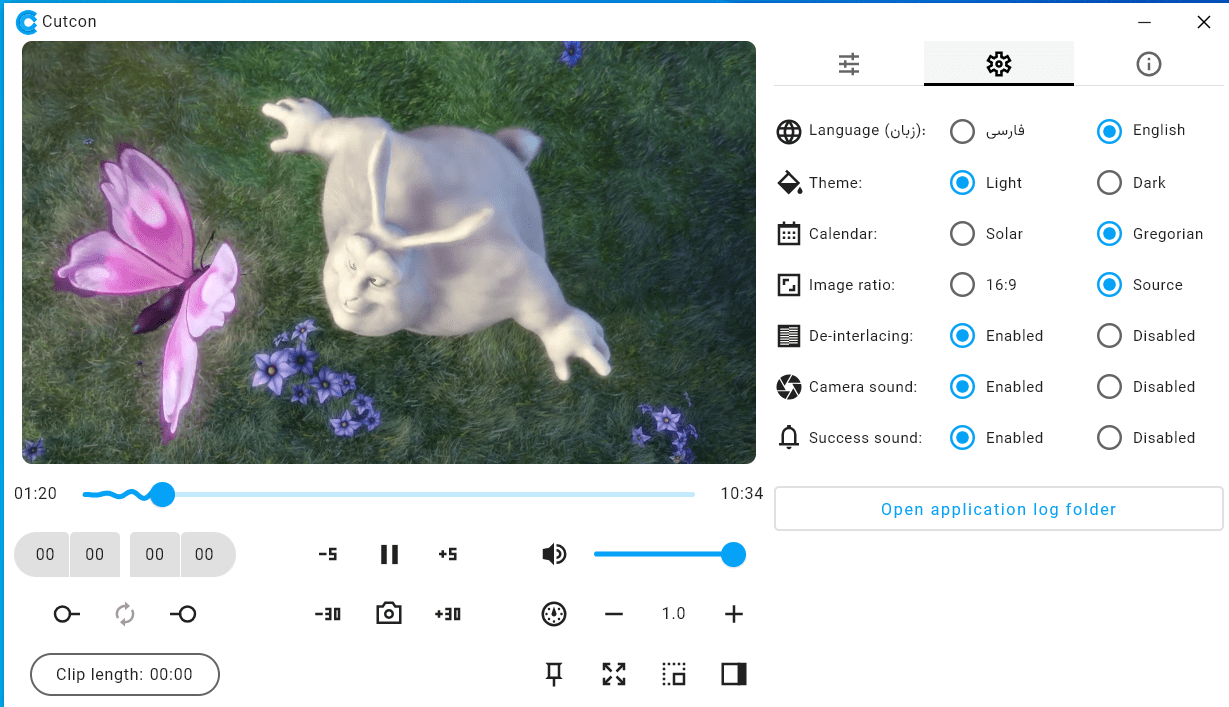Click the Language globe icon

789,131
